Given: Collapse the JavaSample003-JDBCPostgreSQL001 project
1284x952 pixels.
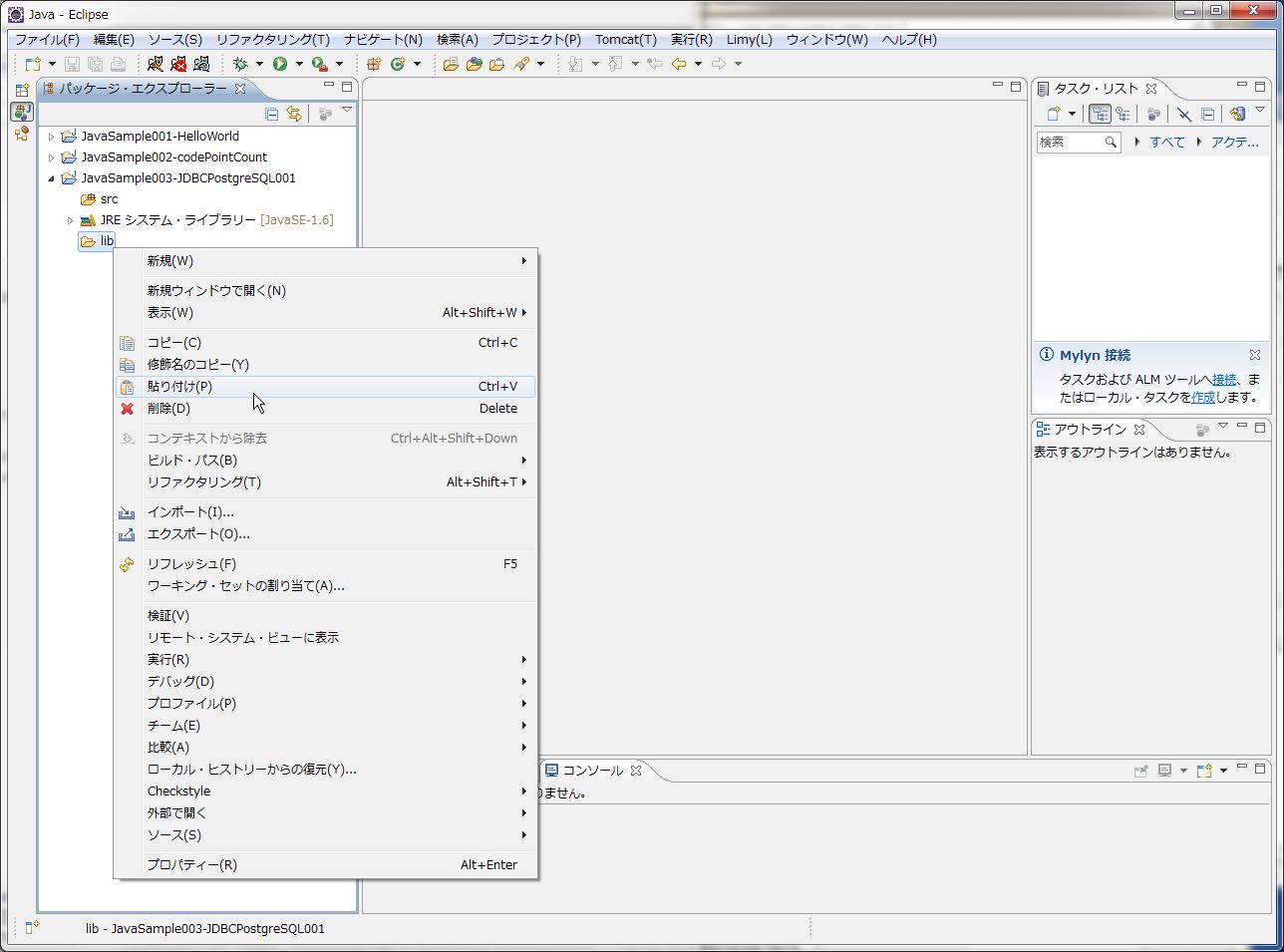Looking at the screenshot, I should click(x=51, y=177).
